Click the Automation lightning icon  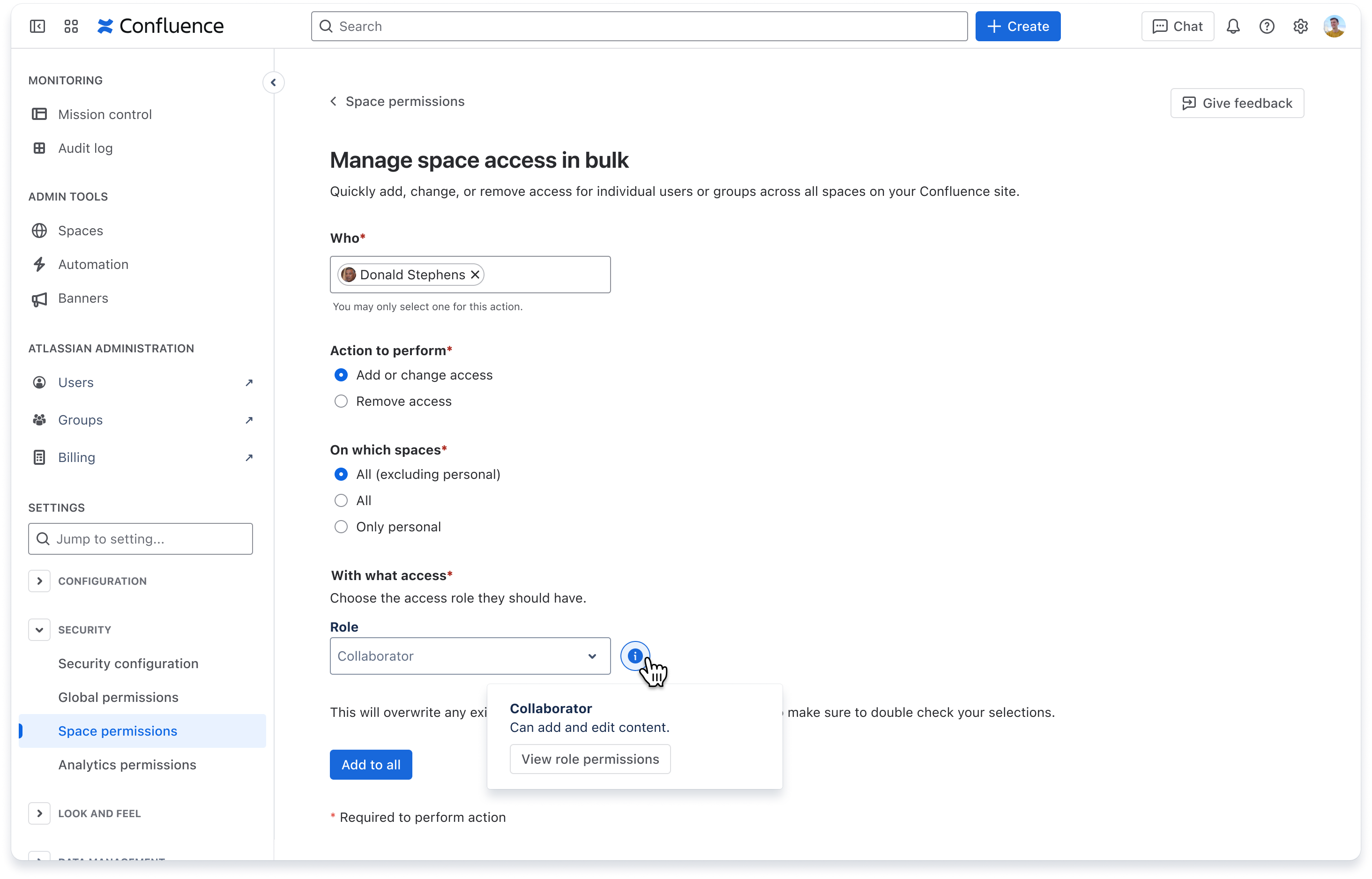(x=39, y=264)
